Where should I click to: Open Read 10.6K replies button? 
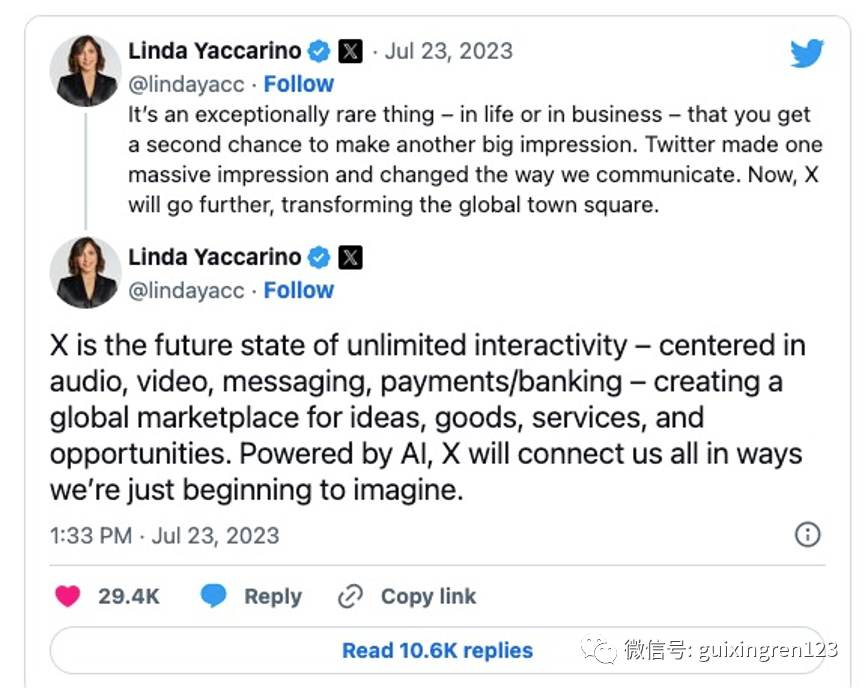coord(437,650)
